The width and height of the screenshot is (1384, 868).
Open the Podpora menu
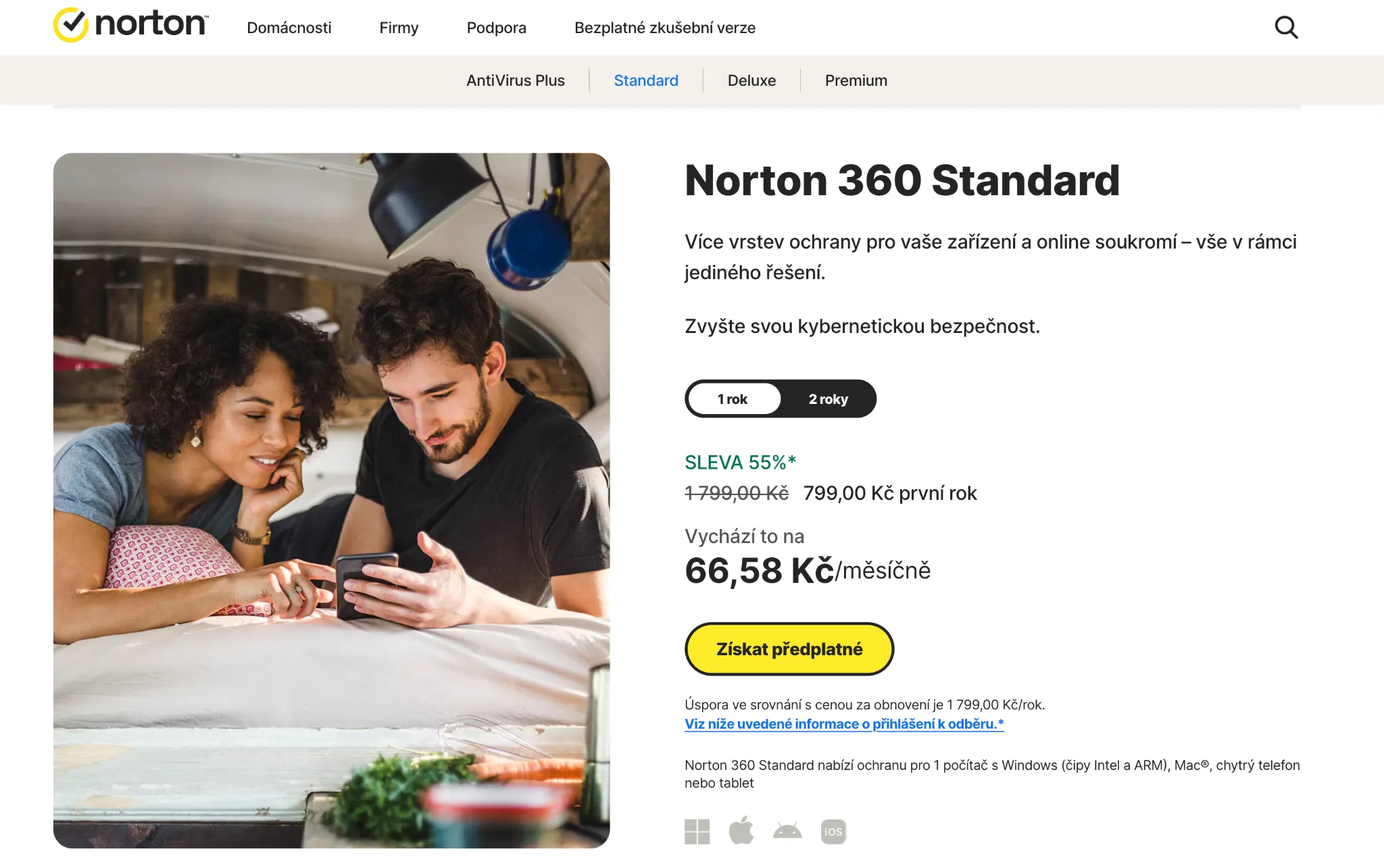pyautogui.click(x=496, y=28)
